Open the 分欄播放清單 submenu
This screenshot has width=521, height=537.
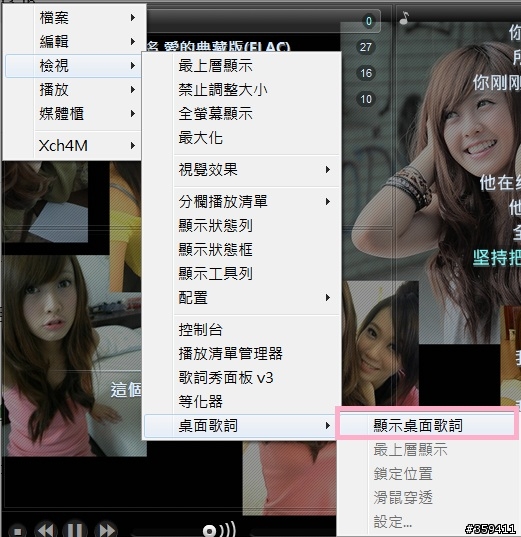click(x=241, y=201)
